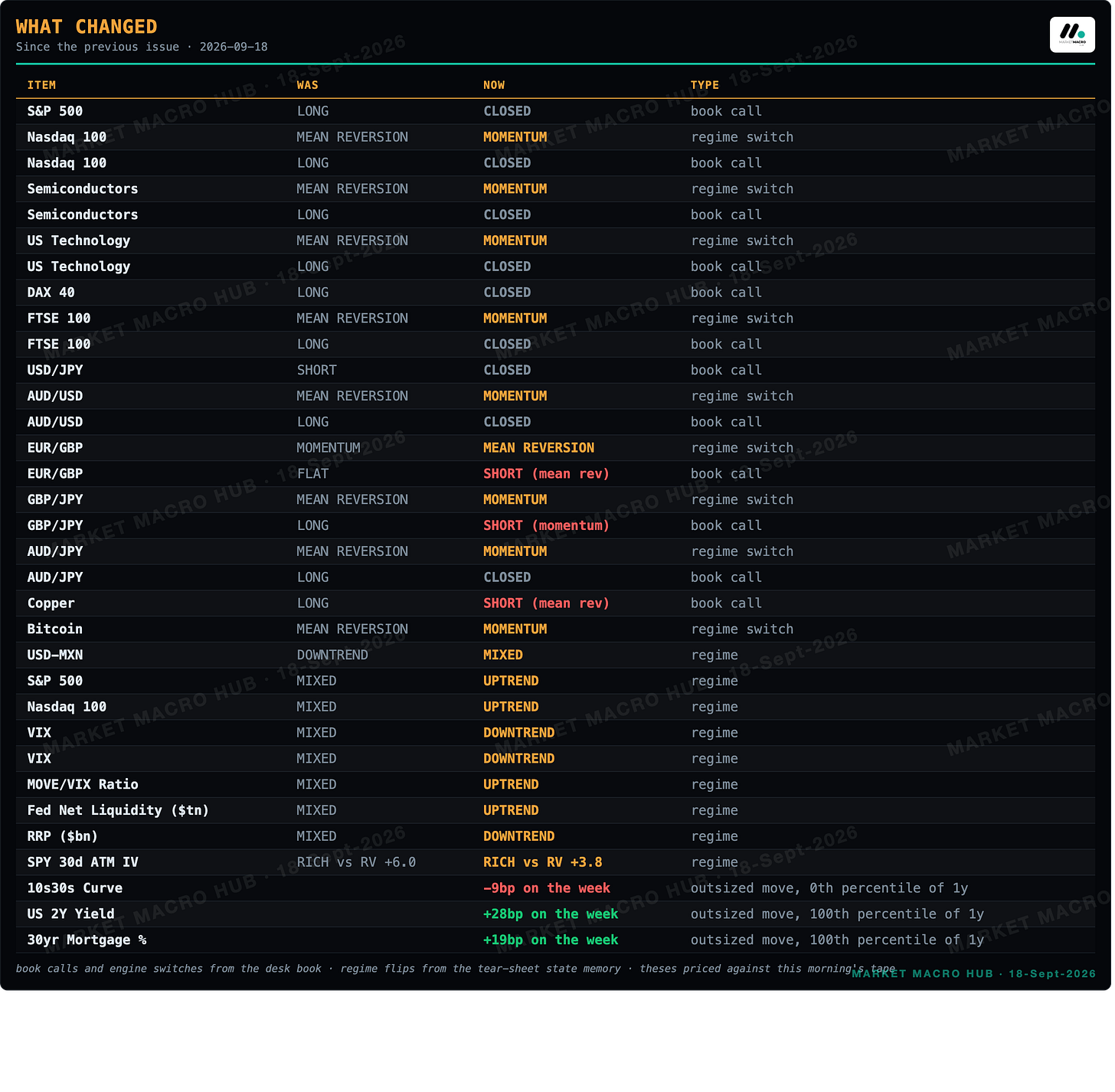The image size is (1115, 1092).
Task: Click LONG in the Copper row
Action: (x=312, y=603)
